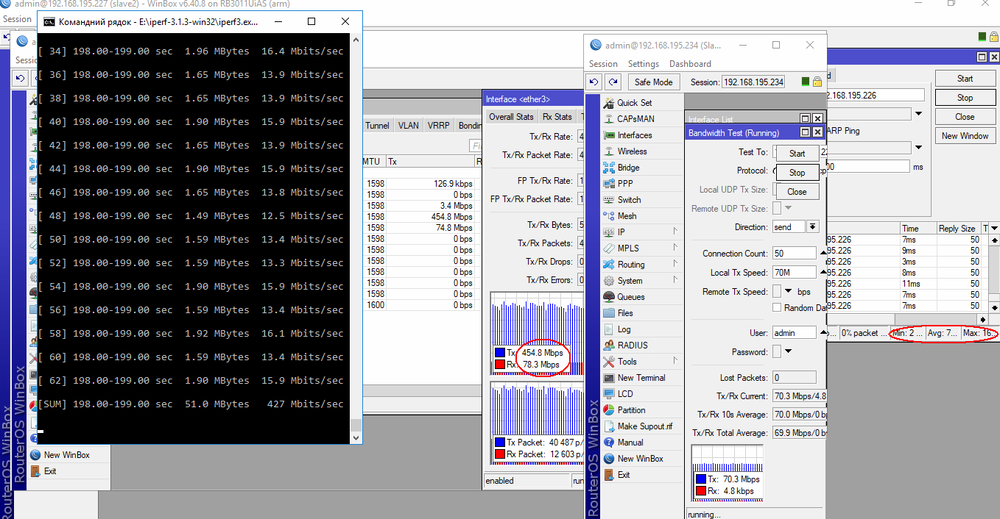Expand the Password field arrow
This screenshot has width=1000, height=519.
[788, 351]
